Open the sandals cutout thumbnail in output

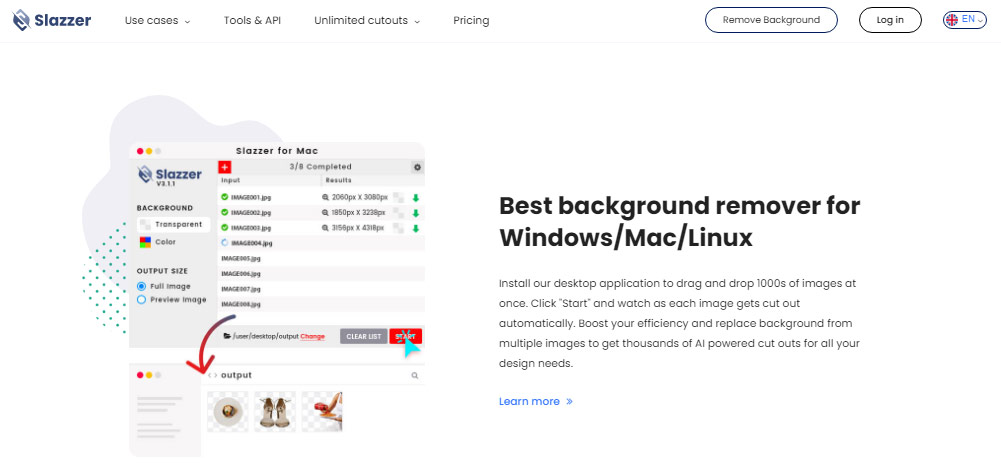[x=275, y=411]
